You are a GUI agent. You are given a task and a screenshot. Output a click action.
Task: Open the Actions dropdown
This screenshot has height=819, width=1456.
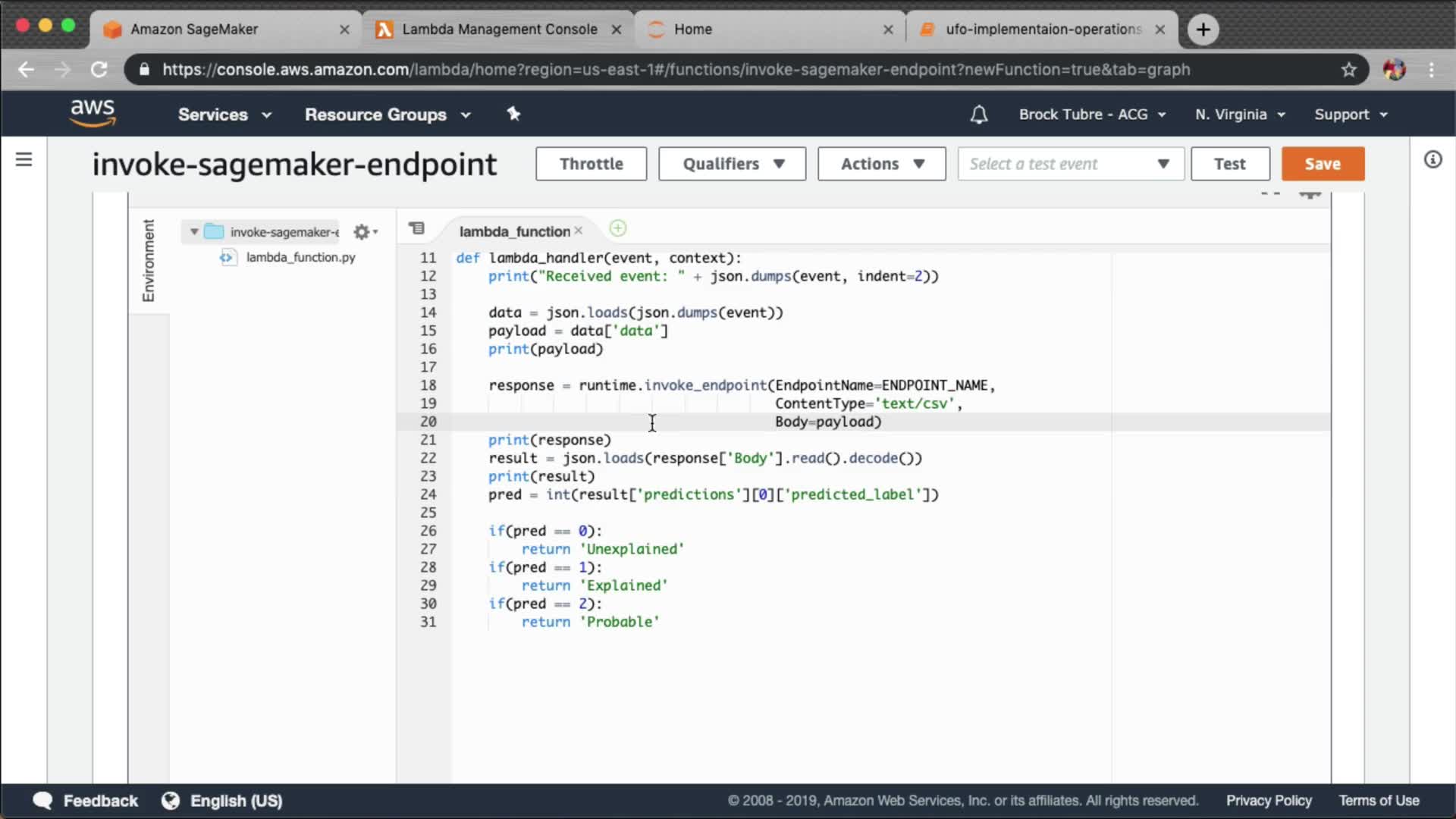(x=881, y=164)
